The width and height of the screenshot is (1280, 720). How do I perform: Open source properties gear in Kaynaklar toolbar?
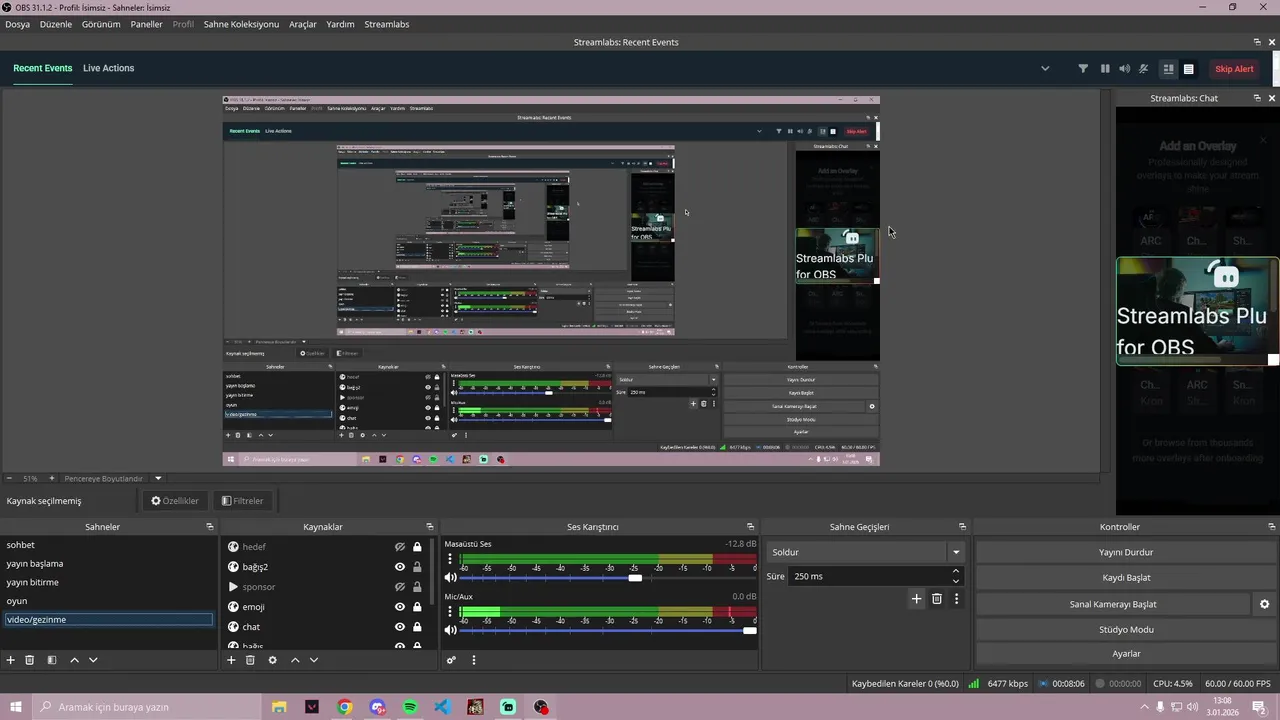[x=272, y=660]
